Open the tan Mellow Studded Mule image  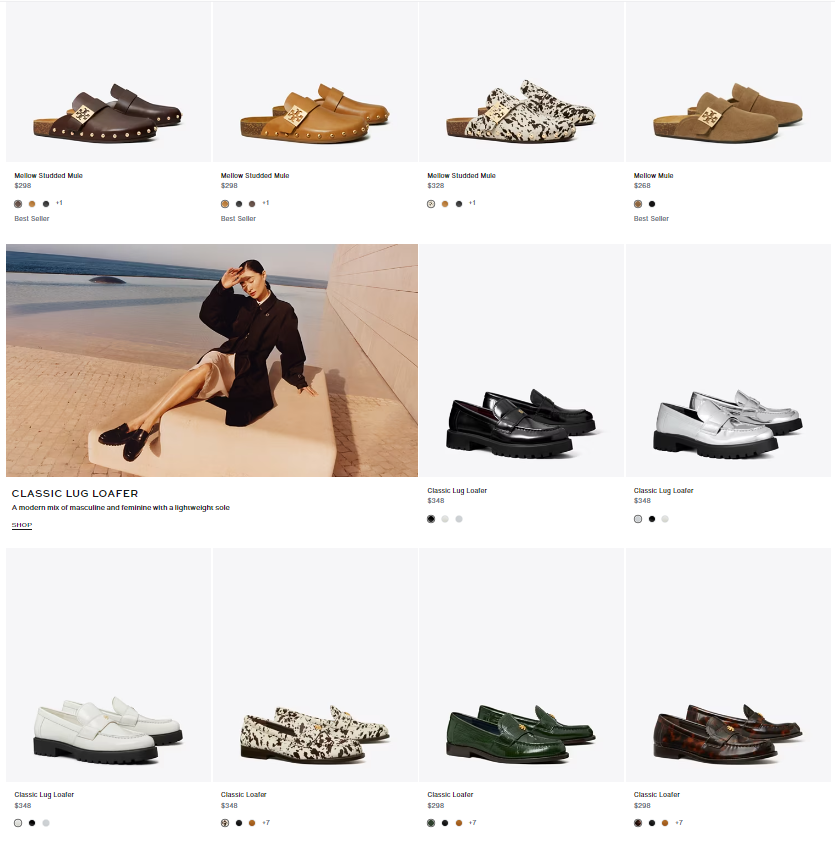[315, 82]
